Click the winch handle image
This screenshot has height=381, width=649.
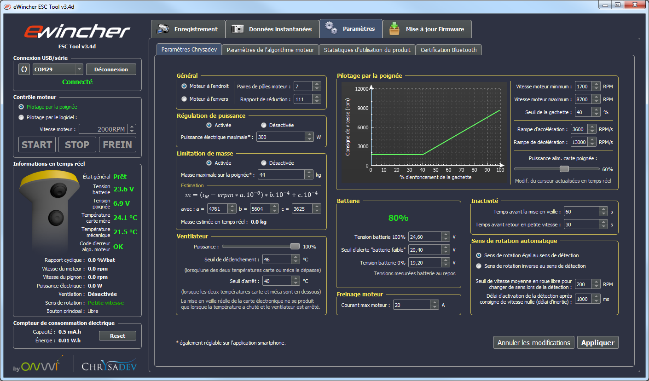(49, 211)
